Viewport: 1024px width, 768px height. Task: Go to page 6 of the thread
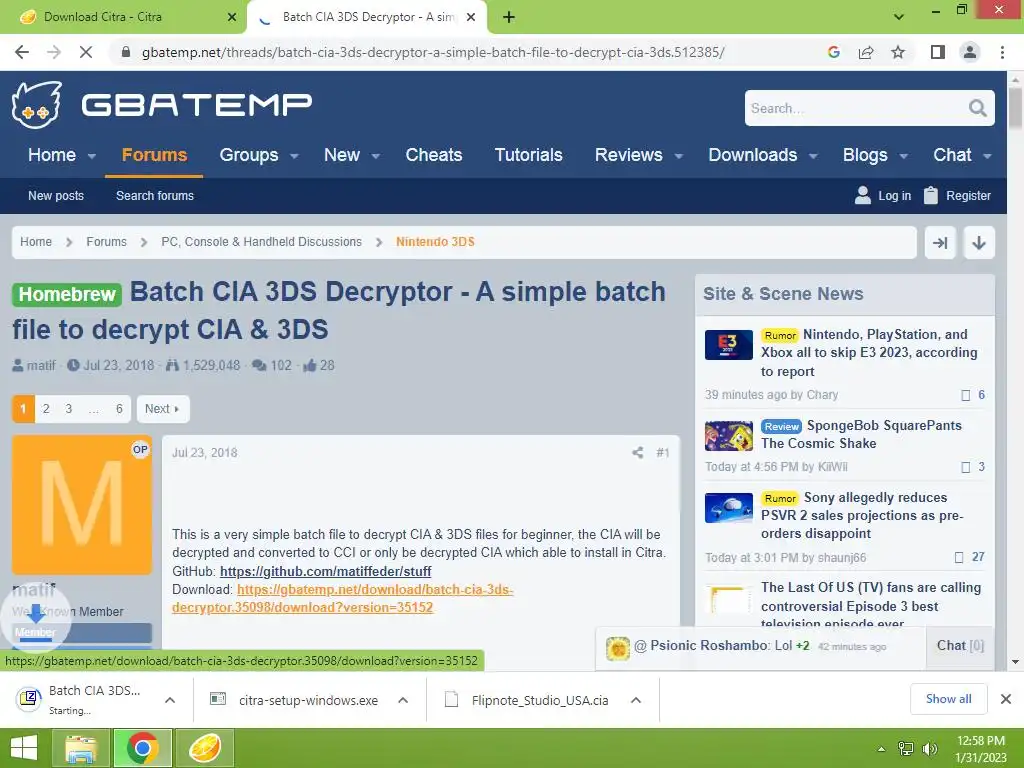coord(119,409)
